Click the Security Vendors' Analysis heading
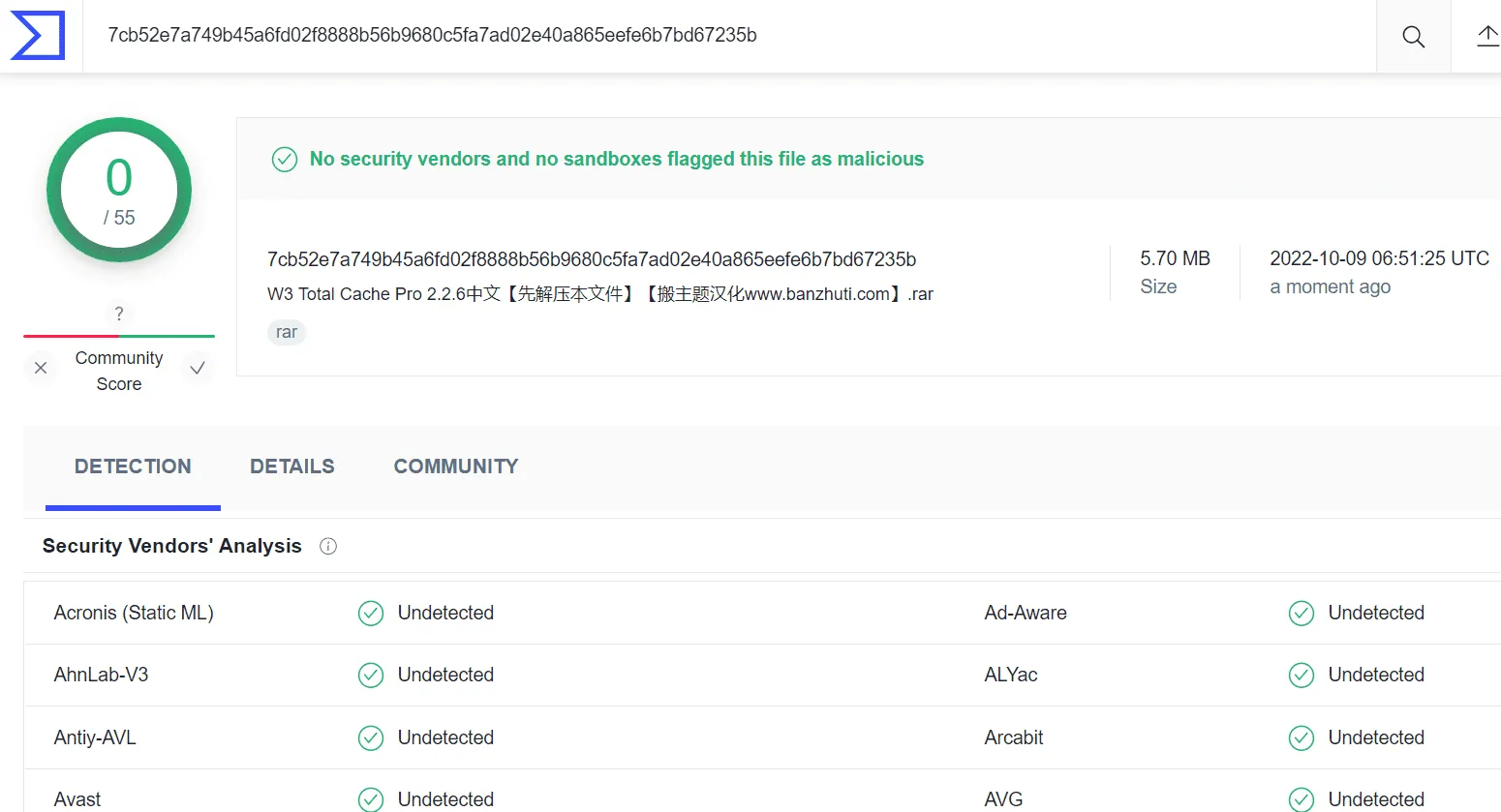 172,546
